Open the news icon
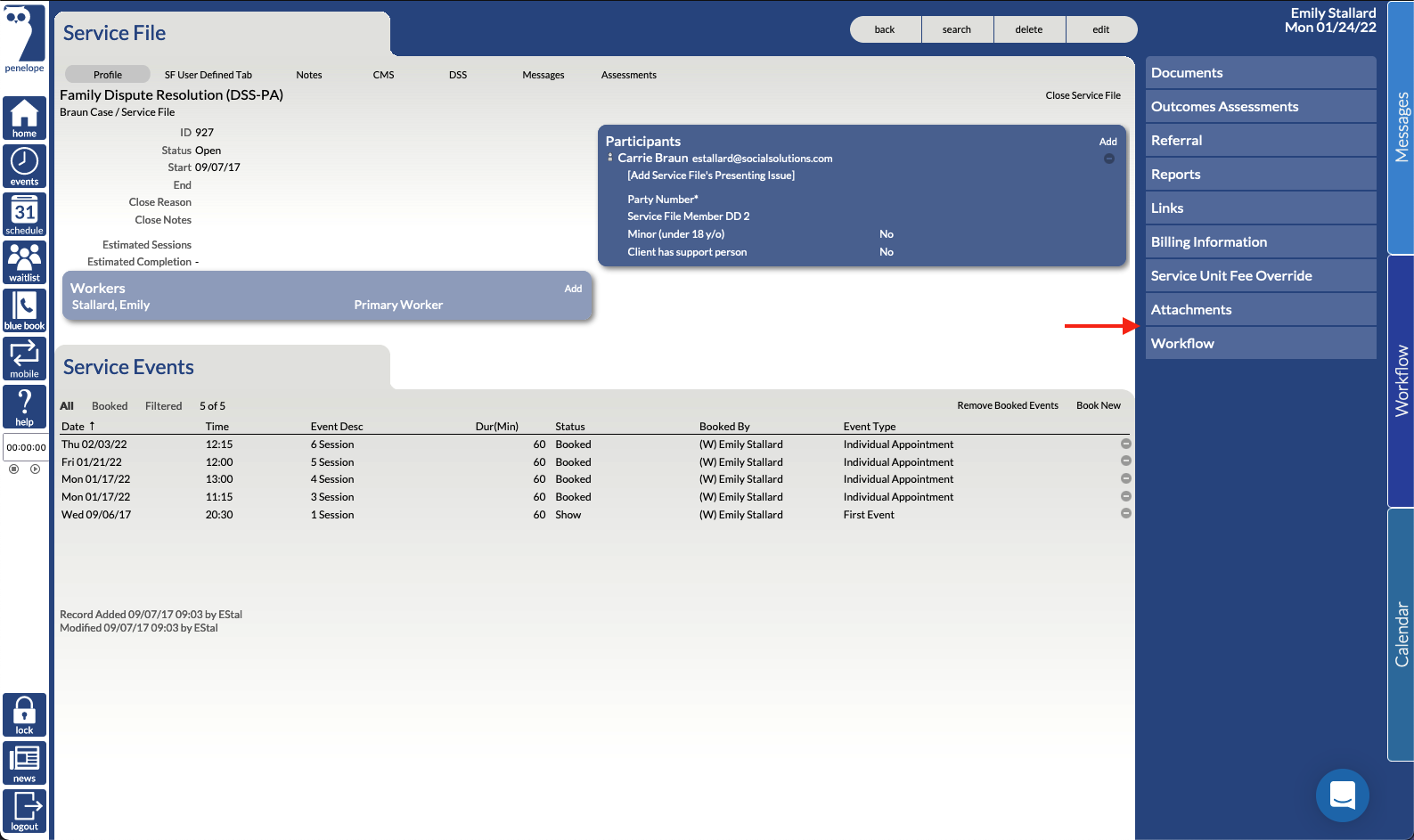 (24, 763)
